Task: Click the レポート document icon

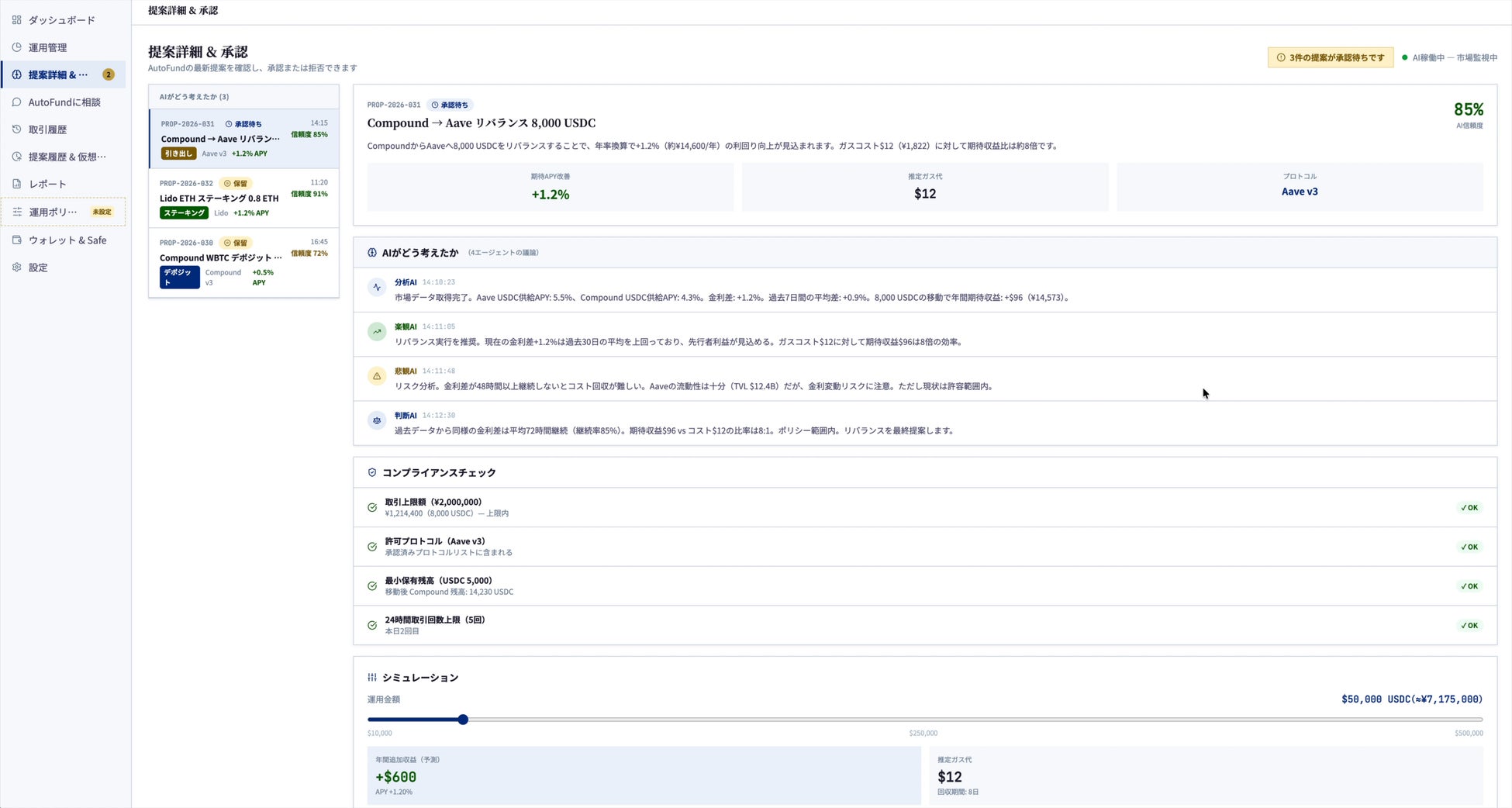Action: click(x=16, y=184)
